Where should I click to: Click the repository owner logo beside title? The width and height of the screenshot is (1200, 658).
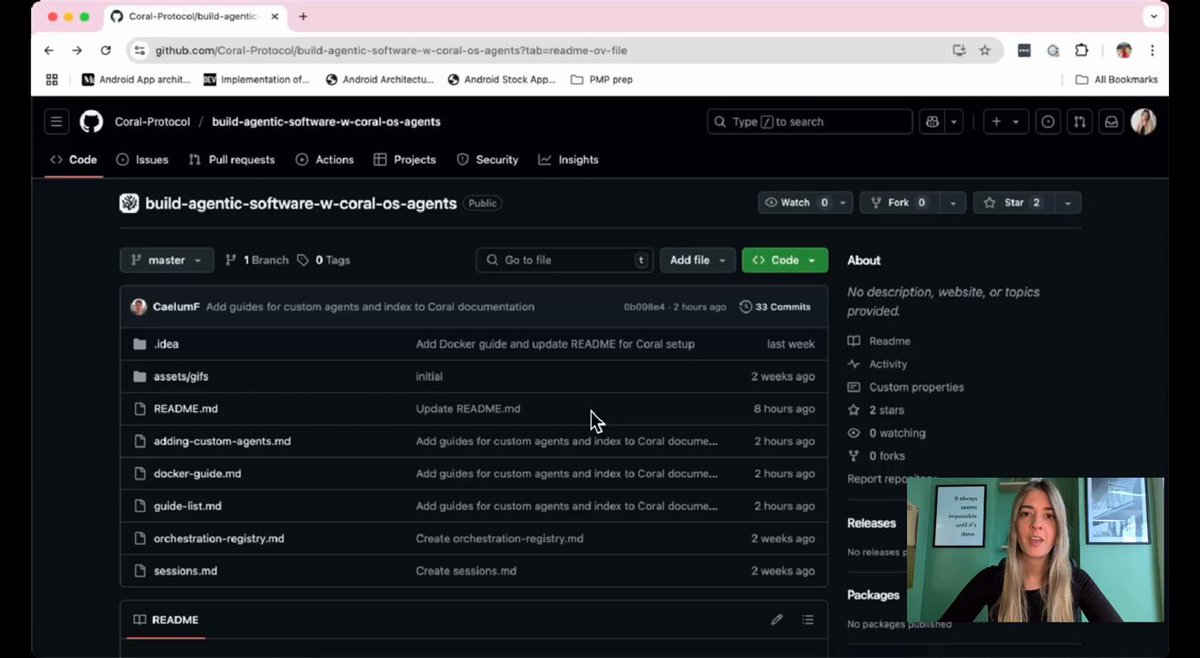pos(129,203)
